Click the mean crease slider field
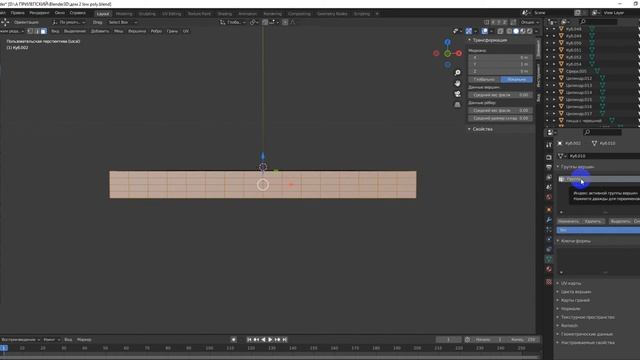This screenshot has height=360, width=640. (500, 118)
